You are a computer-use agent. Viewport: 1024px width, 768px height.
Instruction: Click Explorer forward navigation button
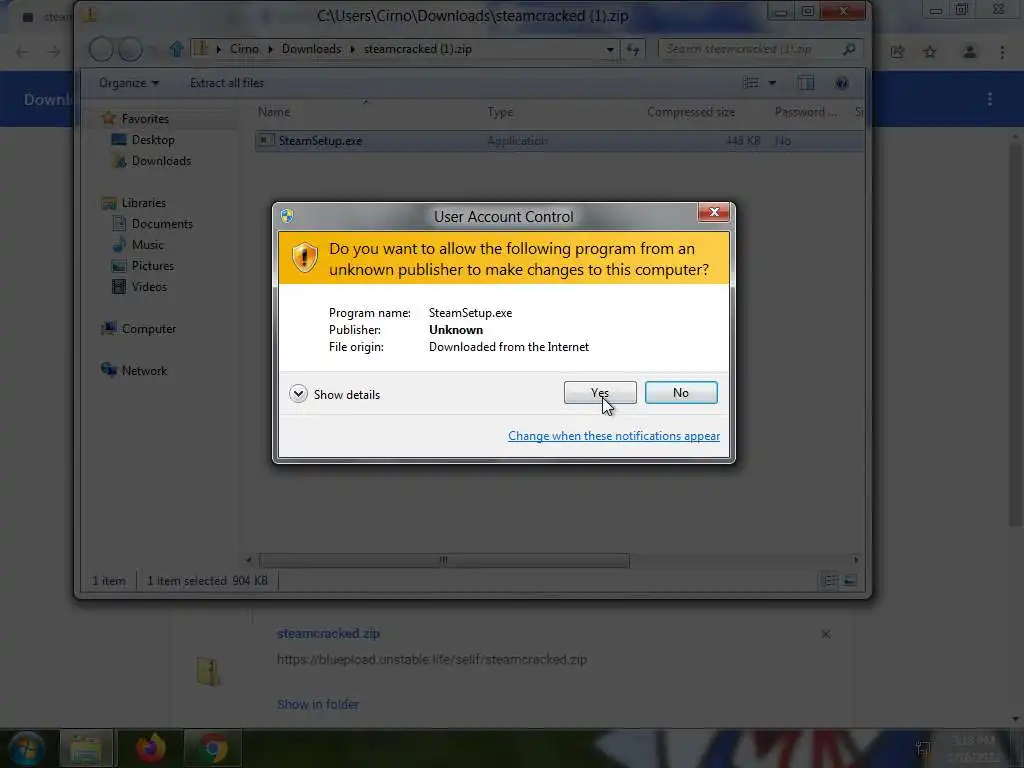pyautogui.click(x=130, y=49)
